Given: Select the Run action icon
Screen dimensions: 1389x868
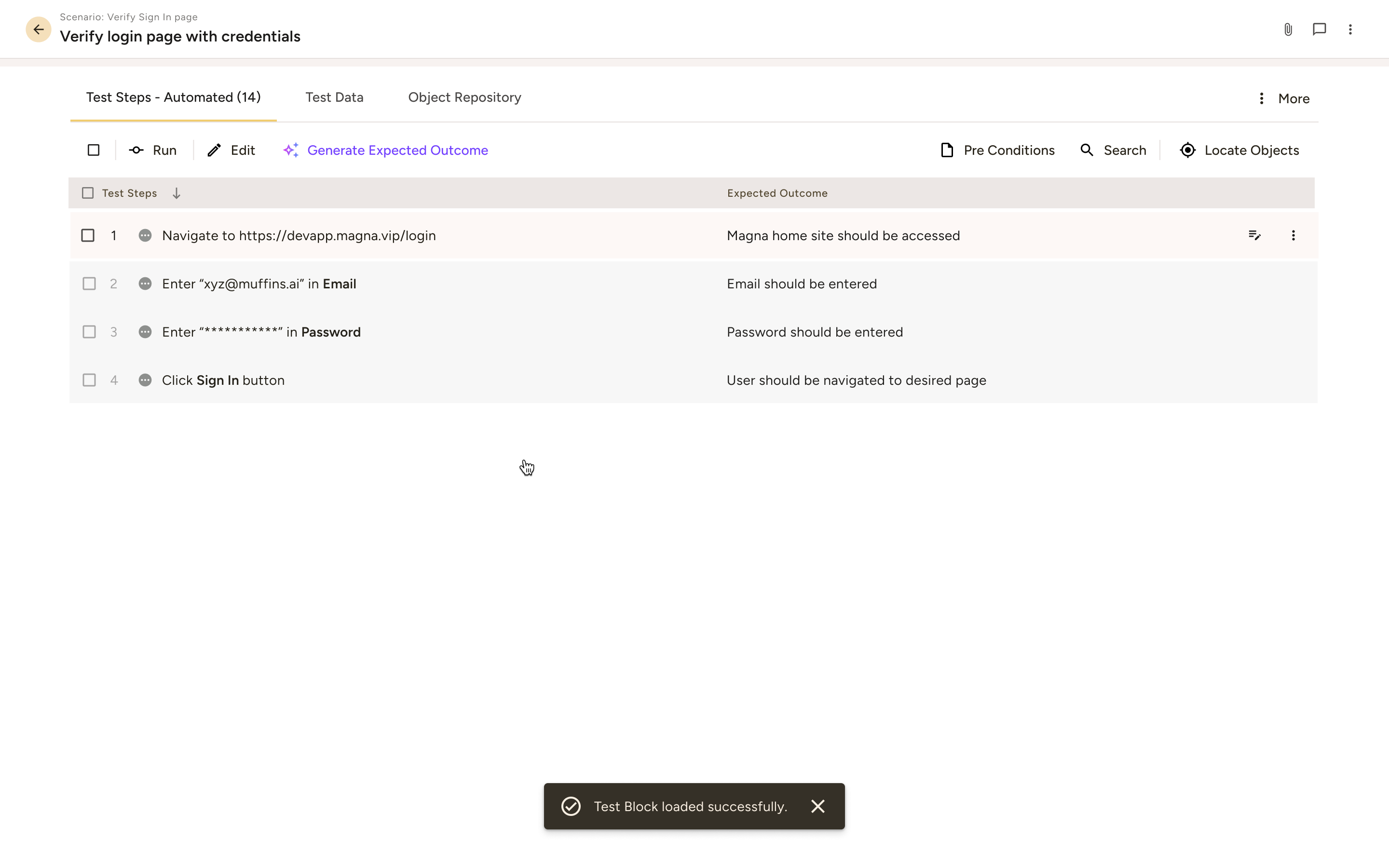Looking at the screenshot, I should coord(136,150).
